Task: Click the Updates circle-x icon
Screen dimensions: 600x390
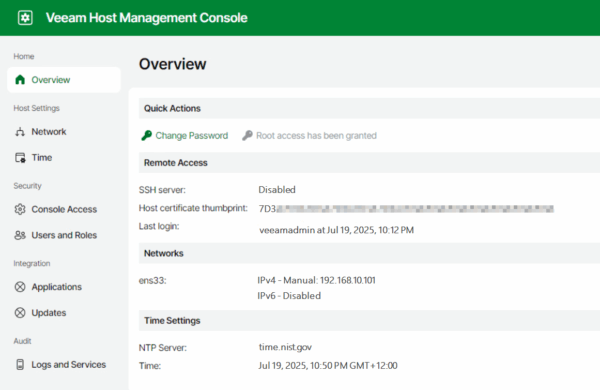Action: [x=20, y=313]
